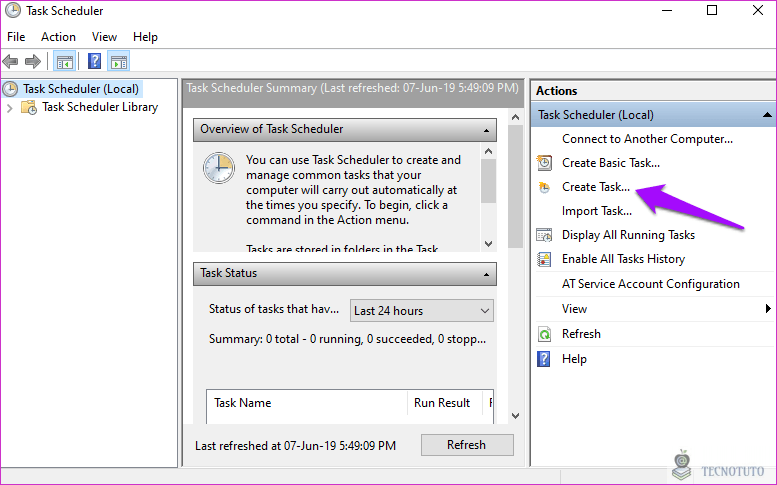Image resolution: width=777 pixels, height=485 pixels.
Task: Click AT Service Account Configuration
Action: coord(651,284)
